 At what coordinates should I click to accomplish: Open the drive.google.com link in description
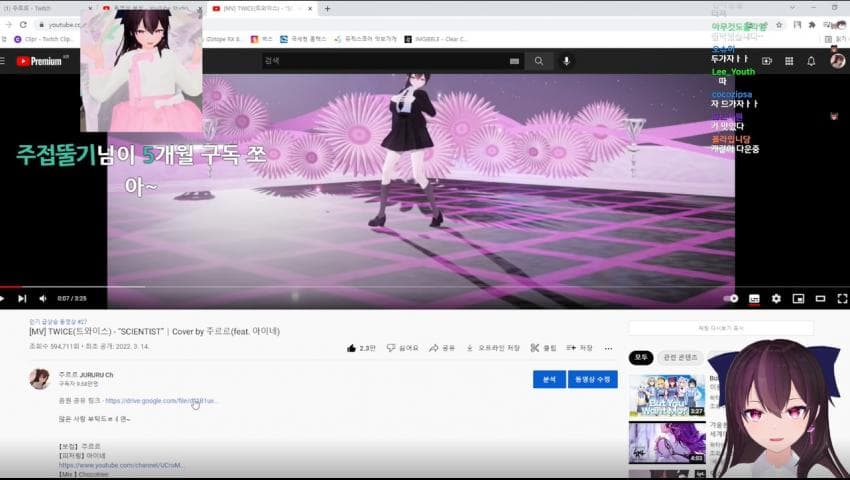click(162, 401)
